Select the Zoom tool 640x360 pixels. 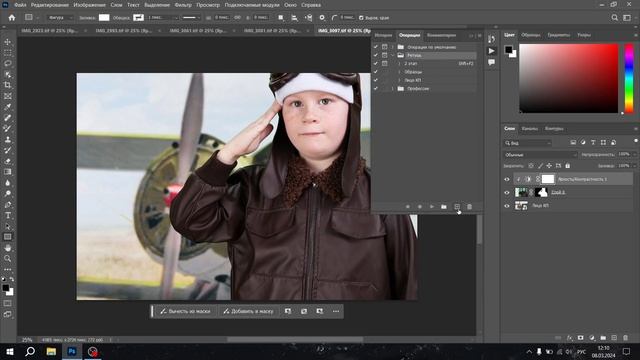(x=8, y=258)
